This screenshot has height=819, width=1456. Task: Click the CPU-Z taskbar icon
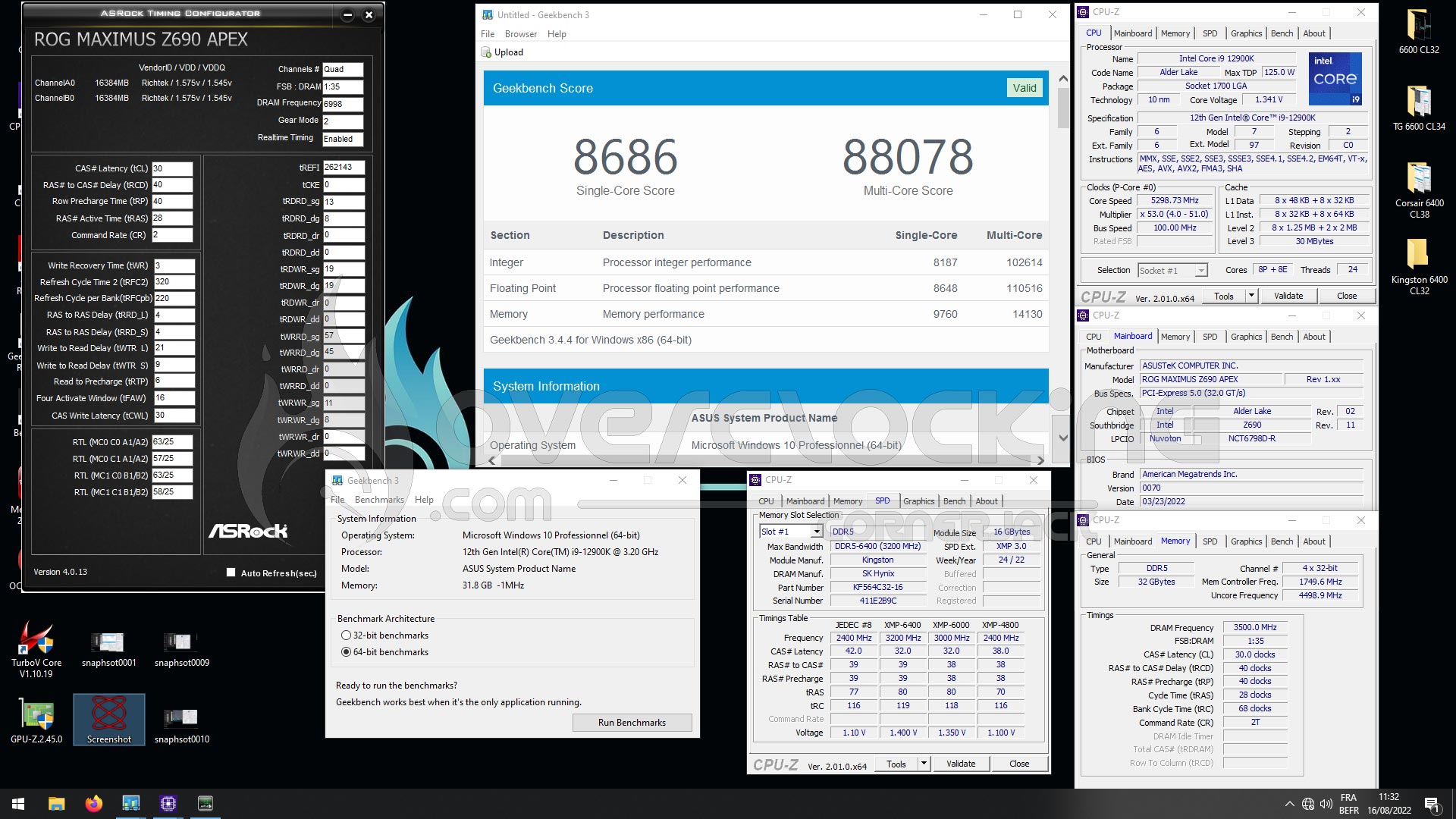[168, 804]
